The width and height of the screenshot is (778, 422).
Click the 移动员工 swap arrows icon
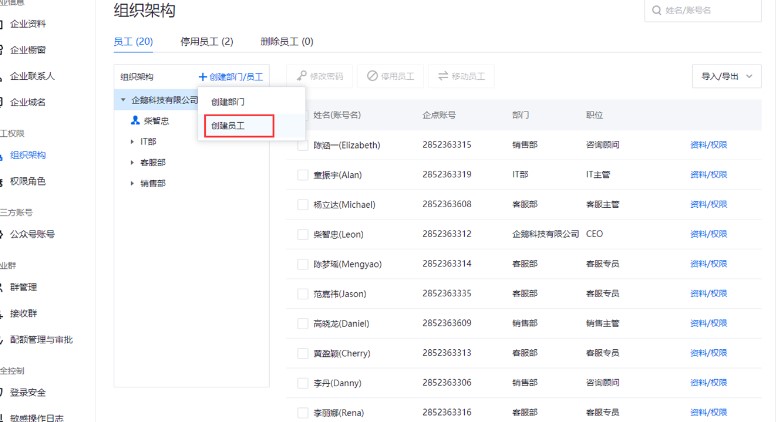click(x=443, y=76)
